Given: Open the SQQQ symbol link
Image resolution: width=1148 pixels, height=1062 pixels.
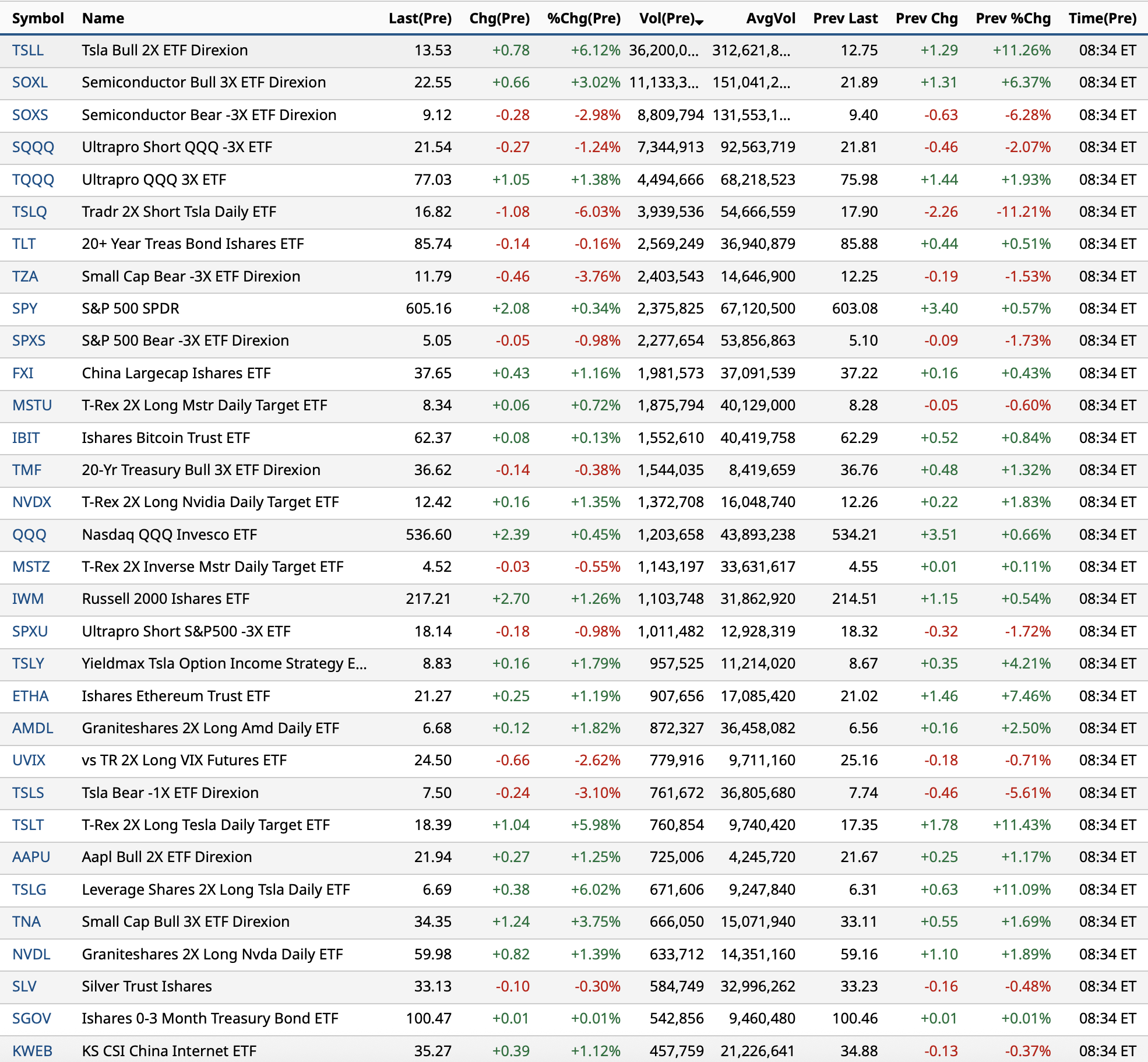Looking at the screenshot, I should (33, 147).
